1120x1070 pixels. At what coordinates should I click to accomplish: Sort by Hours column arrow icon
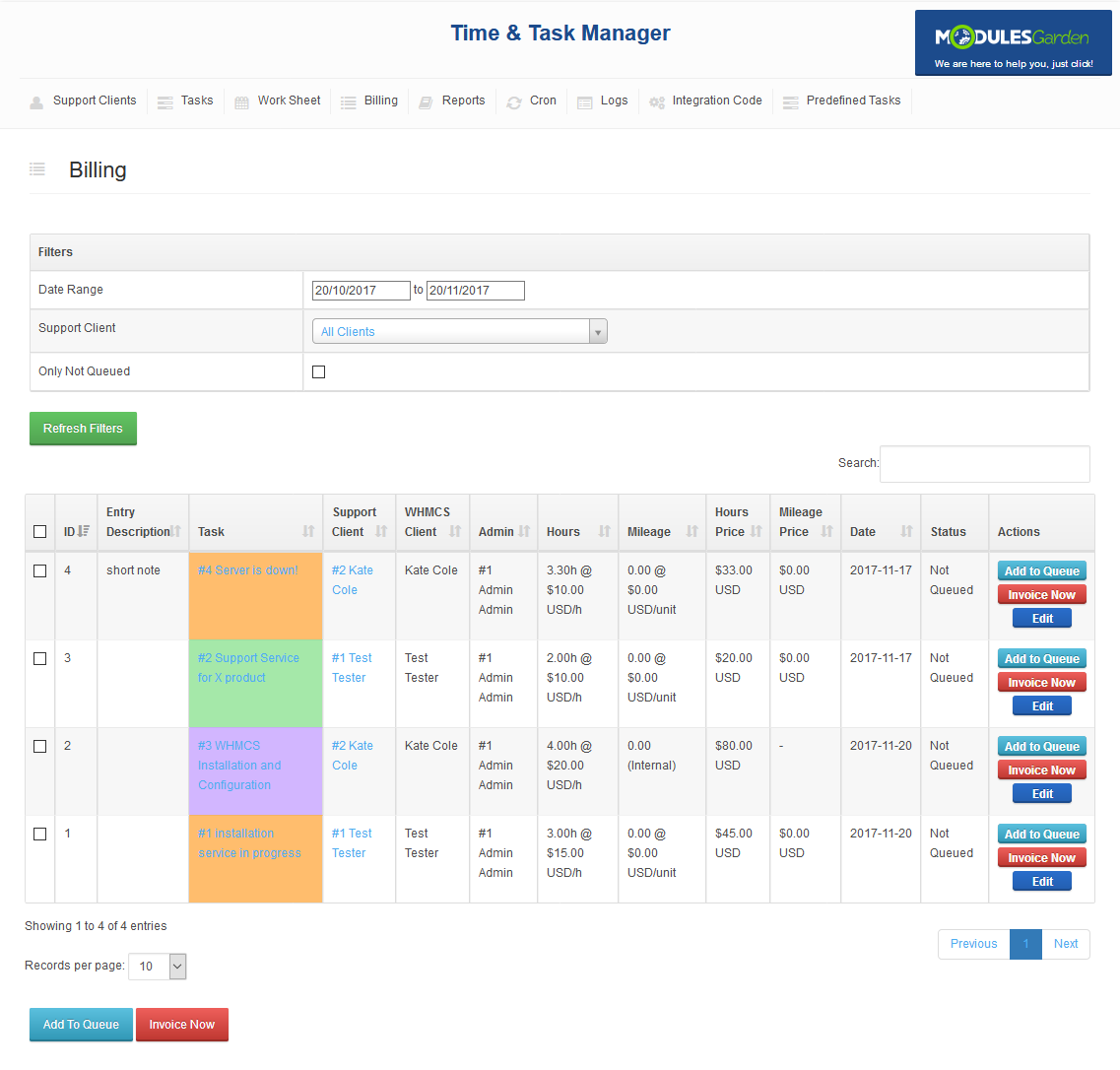[604, 531]
